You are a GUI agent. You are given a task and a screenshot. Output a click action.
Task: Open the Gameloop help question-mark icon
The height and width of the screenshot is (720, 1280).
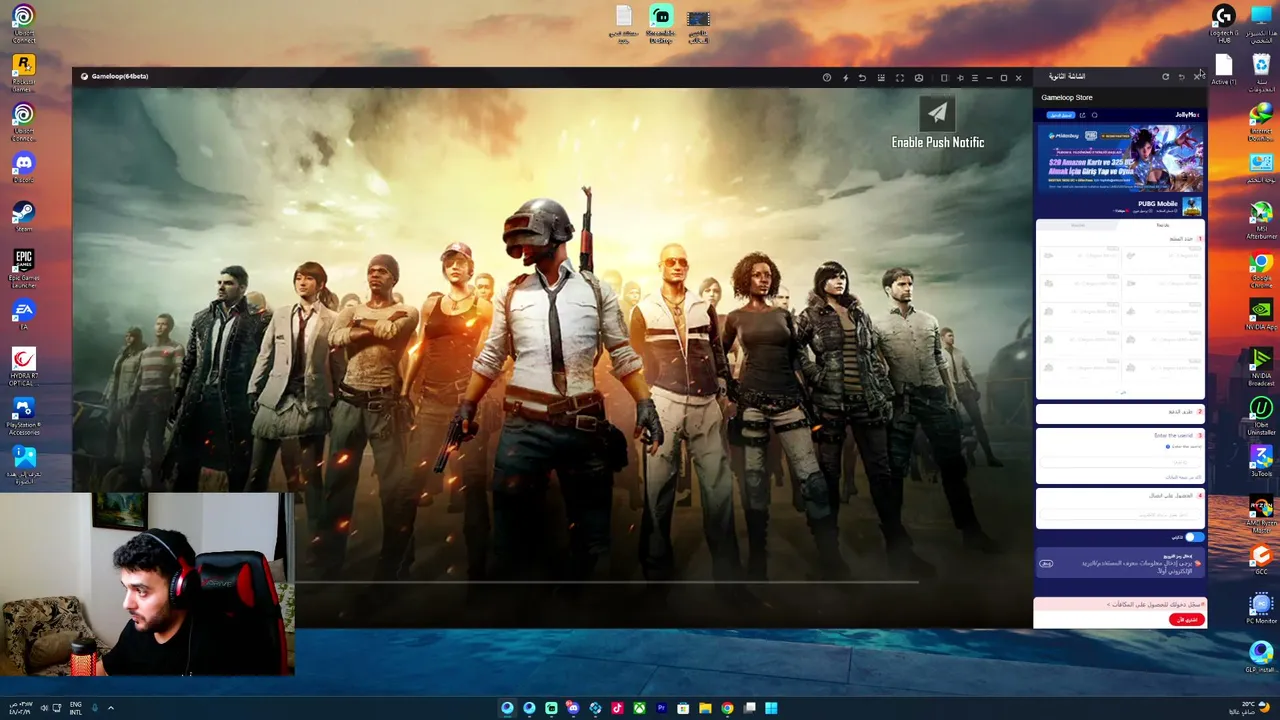(827, 77)
